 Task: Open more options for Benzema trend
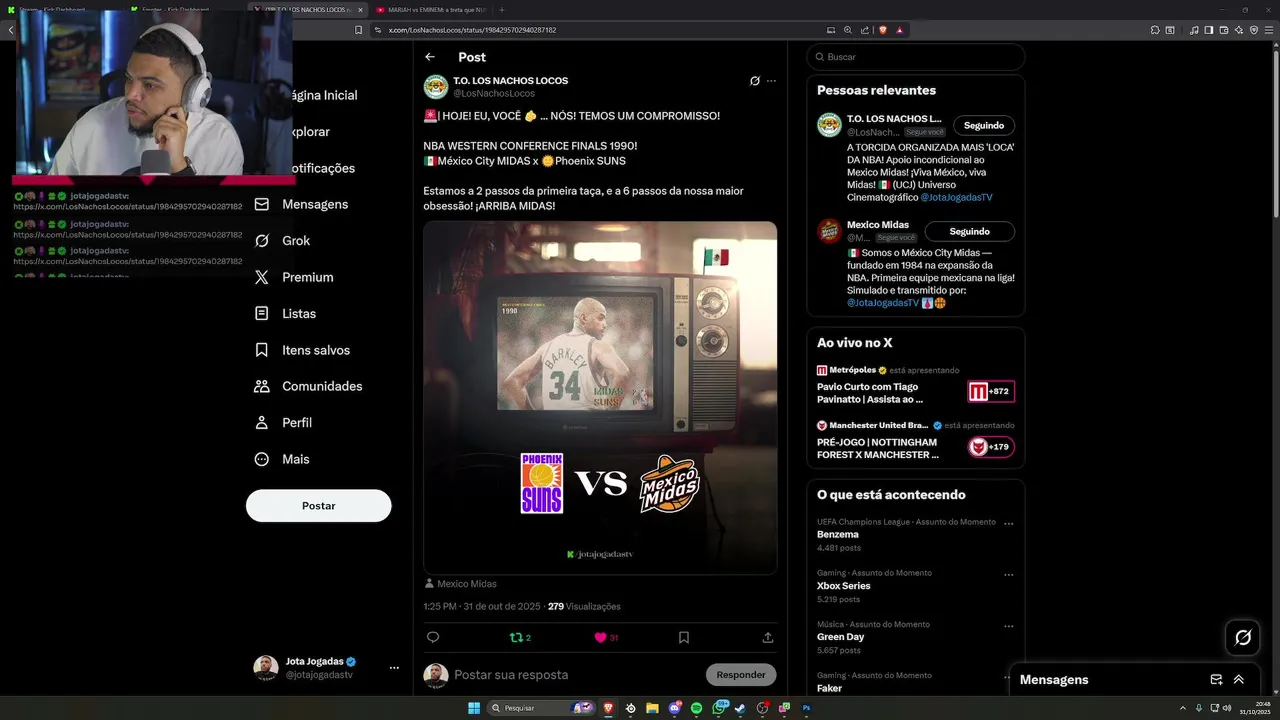pyautogui.click(x=1008, y=523)
